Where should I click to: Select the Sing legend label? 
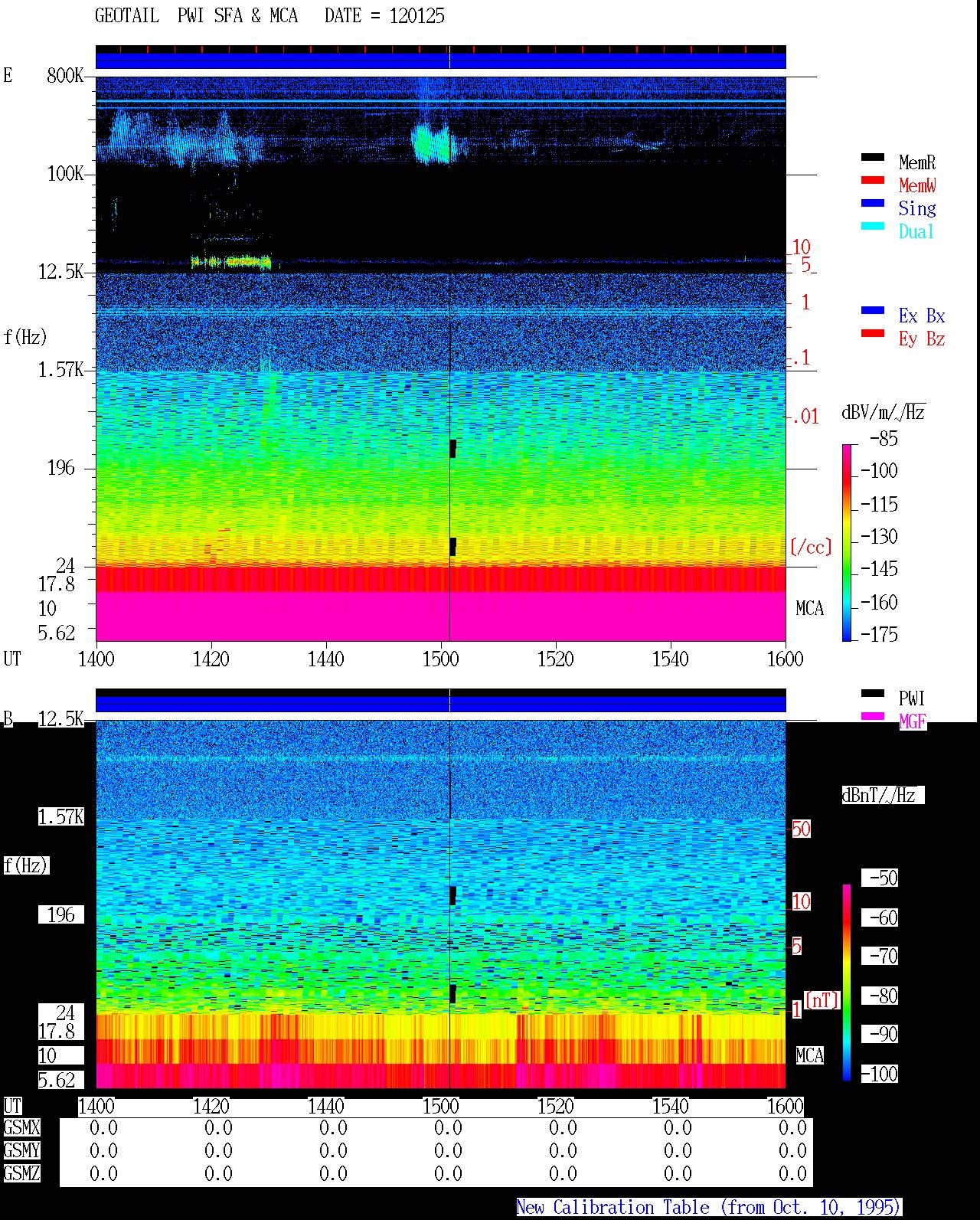click(x=917, y=208)
